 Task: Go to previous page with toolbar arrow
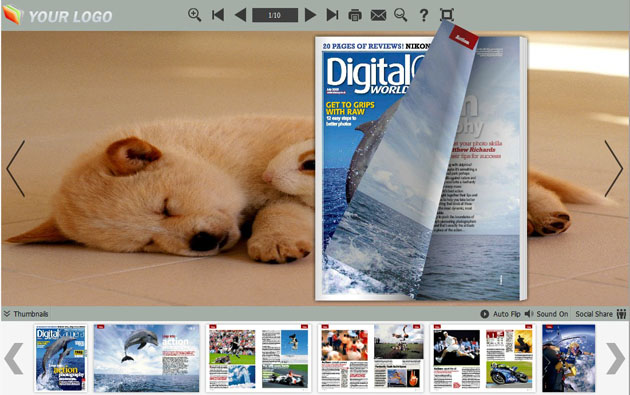coord(240,15)
